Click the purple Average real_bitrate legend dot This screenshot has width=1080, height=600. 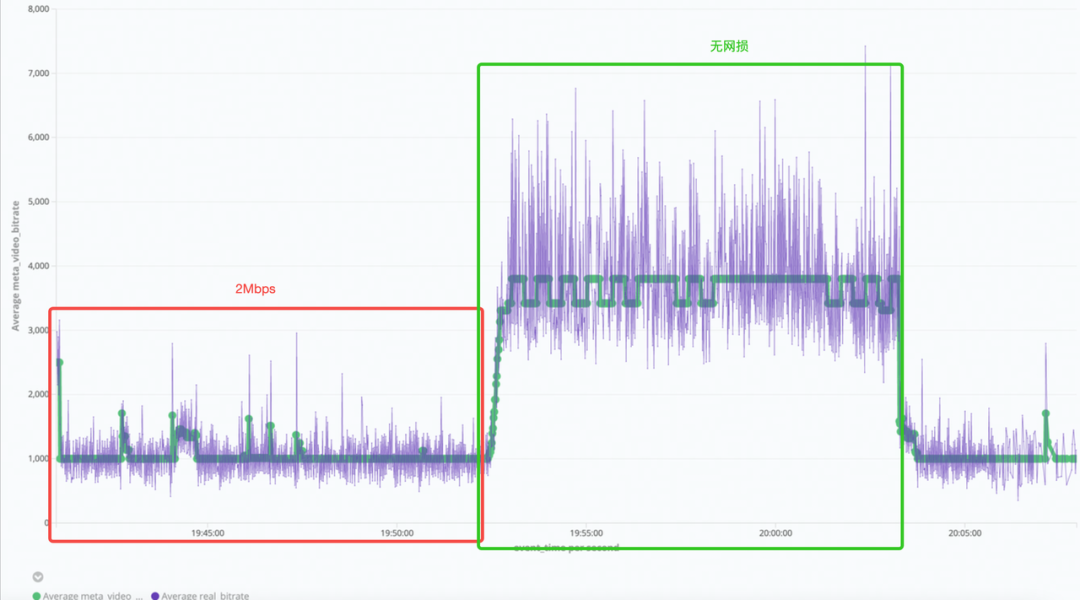click(x=154, y=596)
